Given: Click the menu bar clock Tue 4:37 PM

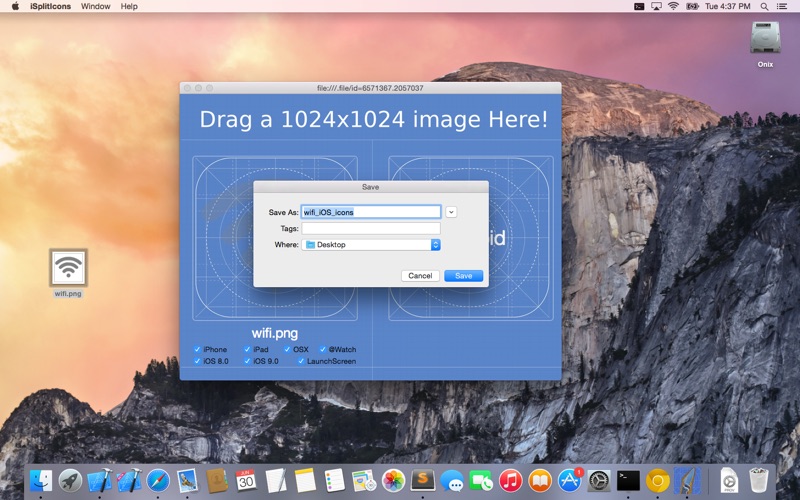Looking at the screenshot, I should 728,6.
